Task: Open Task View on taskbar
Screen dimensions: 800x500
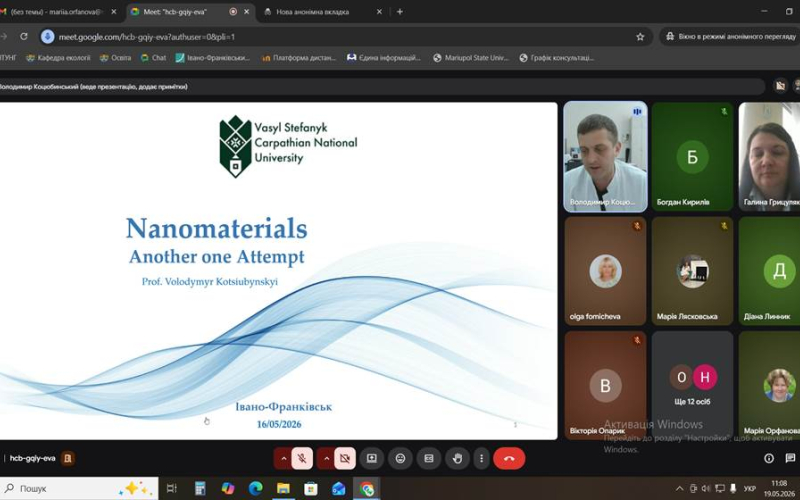Action: pos(171,488)
